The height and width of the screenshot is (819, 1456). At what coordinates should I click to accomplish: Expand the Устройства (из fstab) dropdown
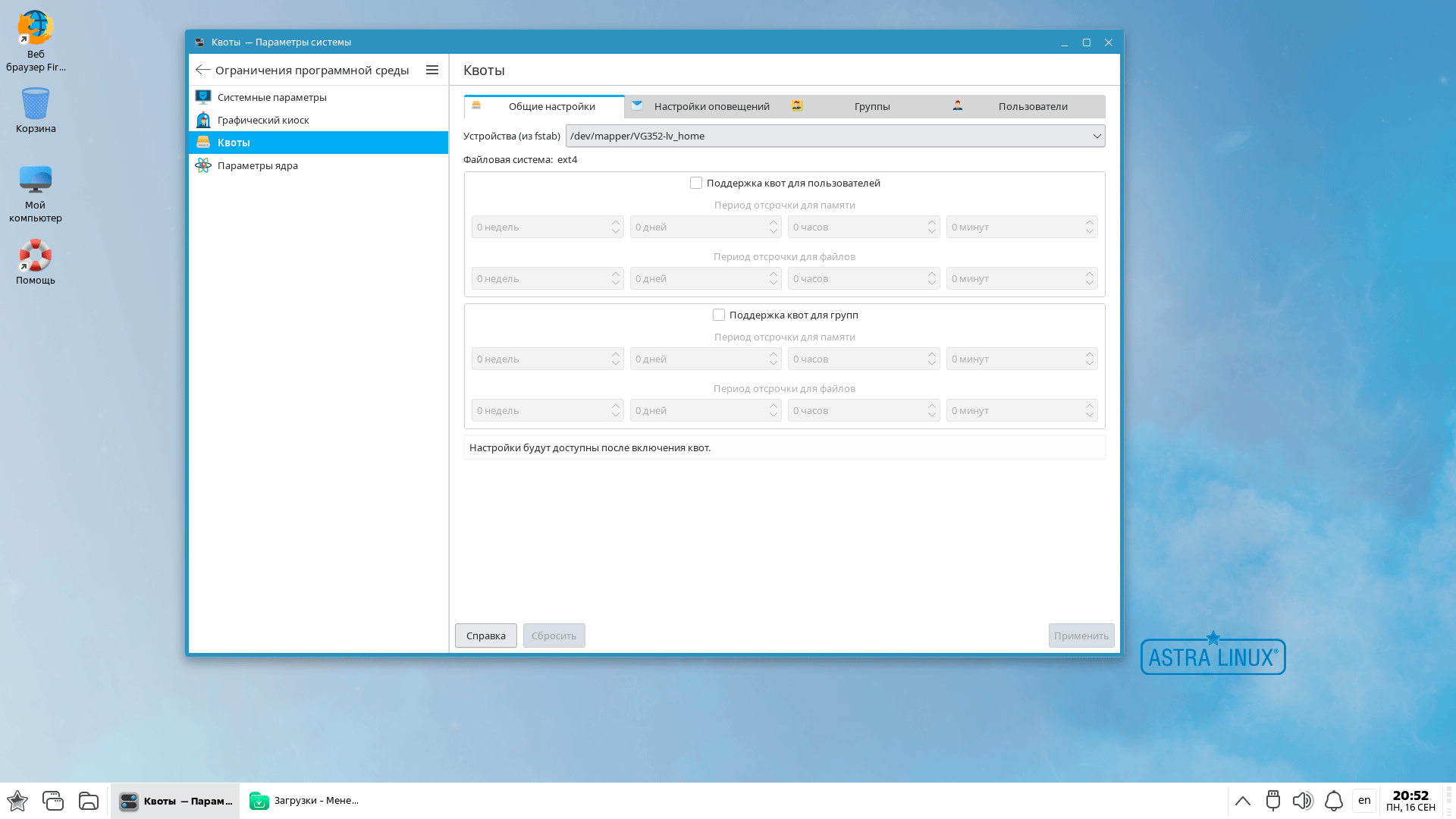pyautogui.click(x=835, y=136)
